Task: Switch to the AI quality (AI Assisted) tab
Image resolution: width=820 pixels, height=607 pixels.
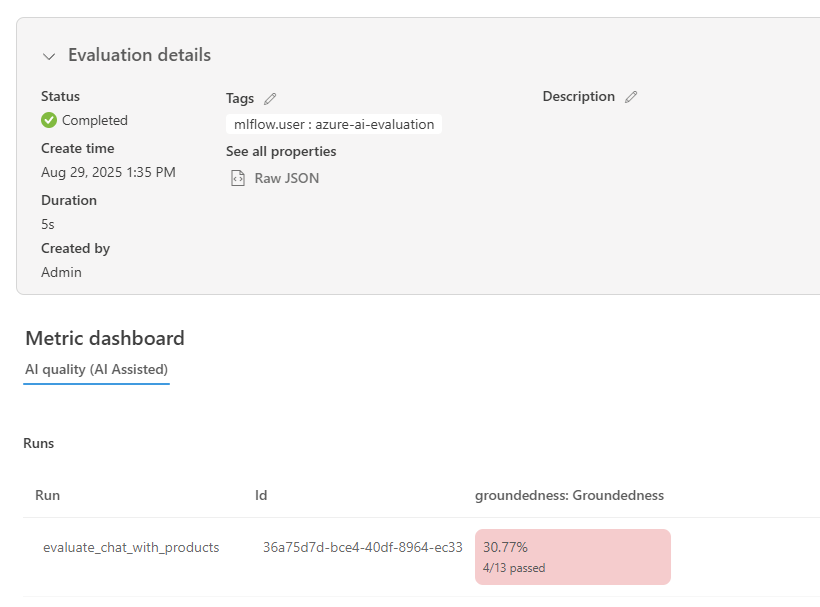Action: pos(96,369)
